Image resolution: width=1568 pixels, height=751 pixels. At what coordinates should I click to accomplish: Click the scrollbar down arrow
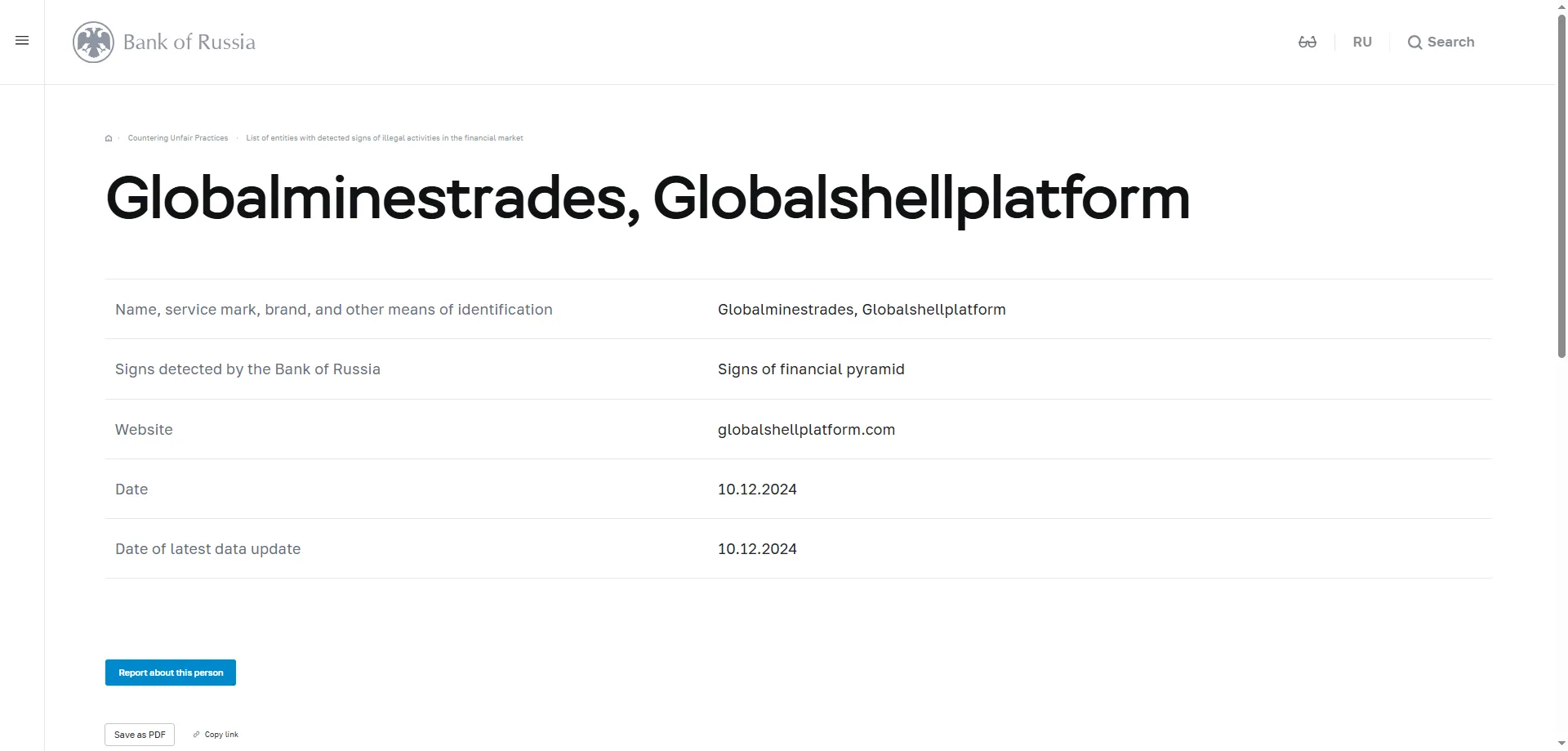[x=1561, y=744]
